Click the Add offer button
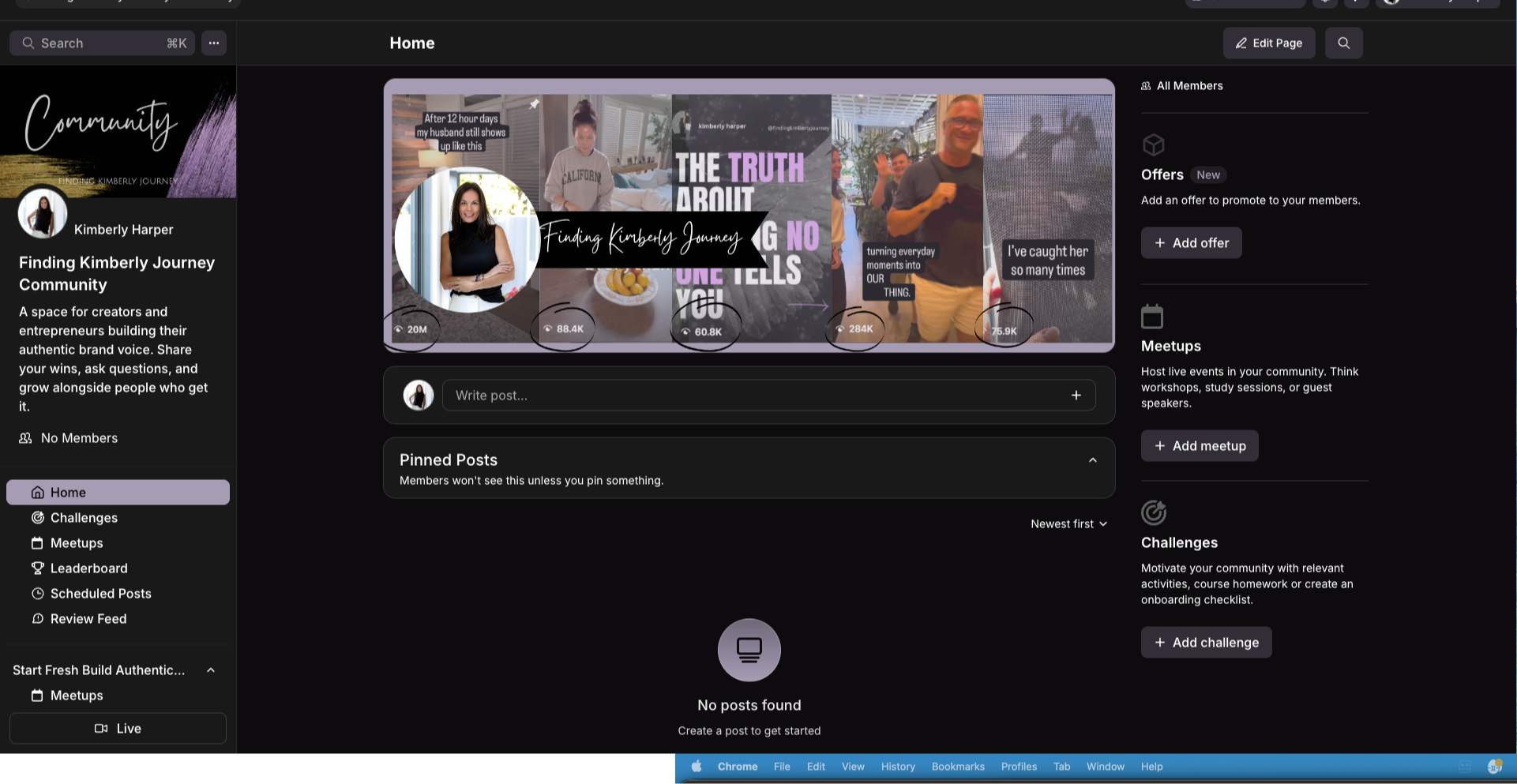Screen dimensions: 1517x784 [1191, 243]
